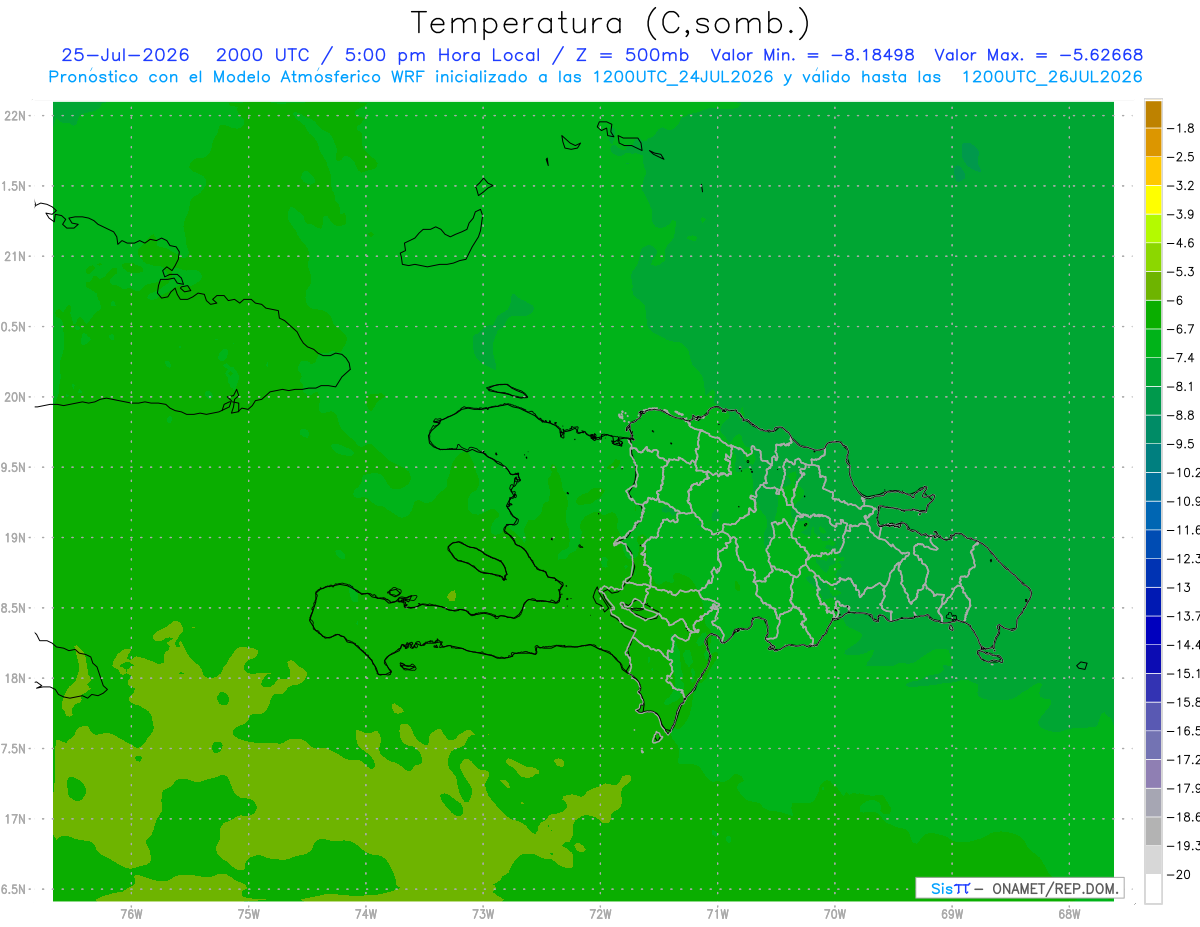This screenshot has width=1200, height=927.
Task: Click the "-4.6" color scale label
Action: tap(1181, 243)
